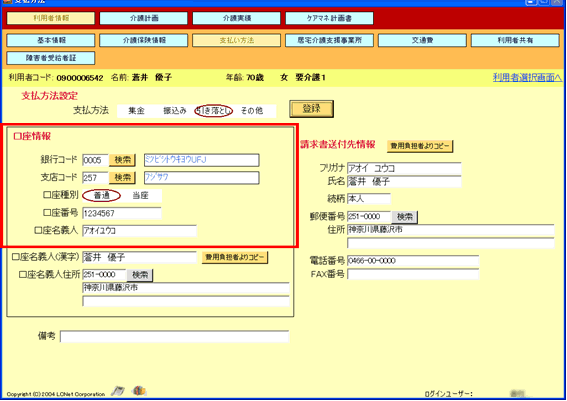Click 検索 next to 郵便番号 field
Viewport: 567px width, 401px height.
[405, 217]
